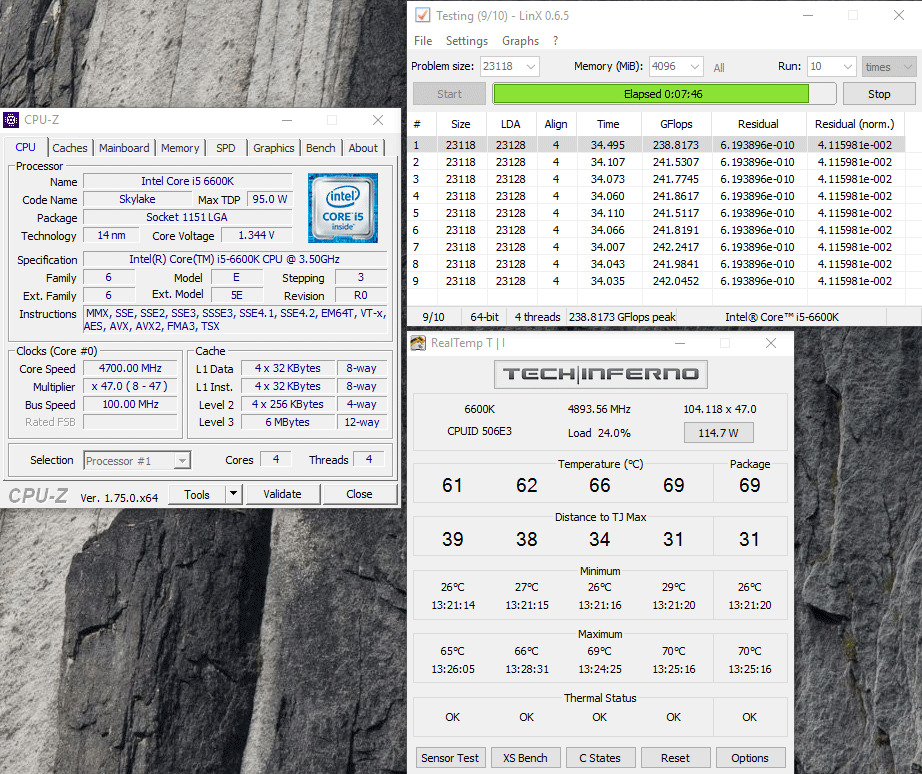922x774 pixels.
Task: Switch to the Graphics tab in CPU-Z
Action: pyautogui.click(x=273, y=148)
